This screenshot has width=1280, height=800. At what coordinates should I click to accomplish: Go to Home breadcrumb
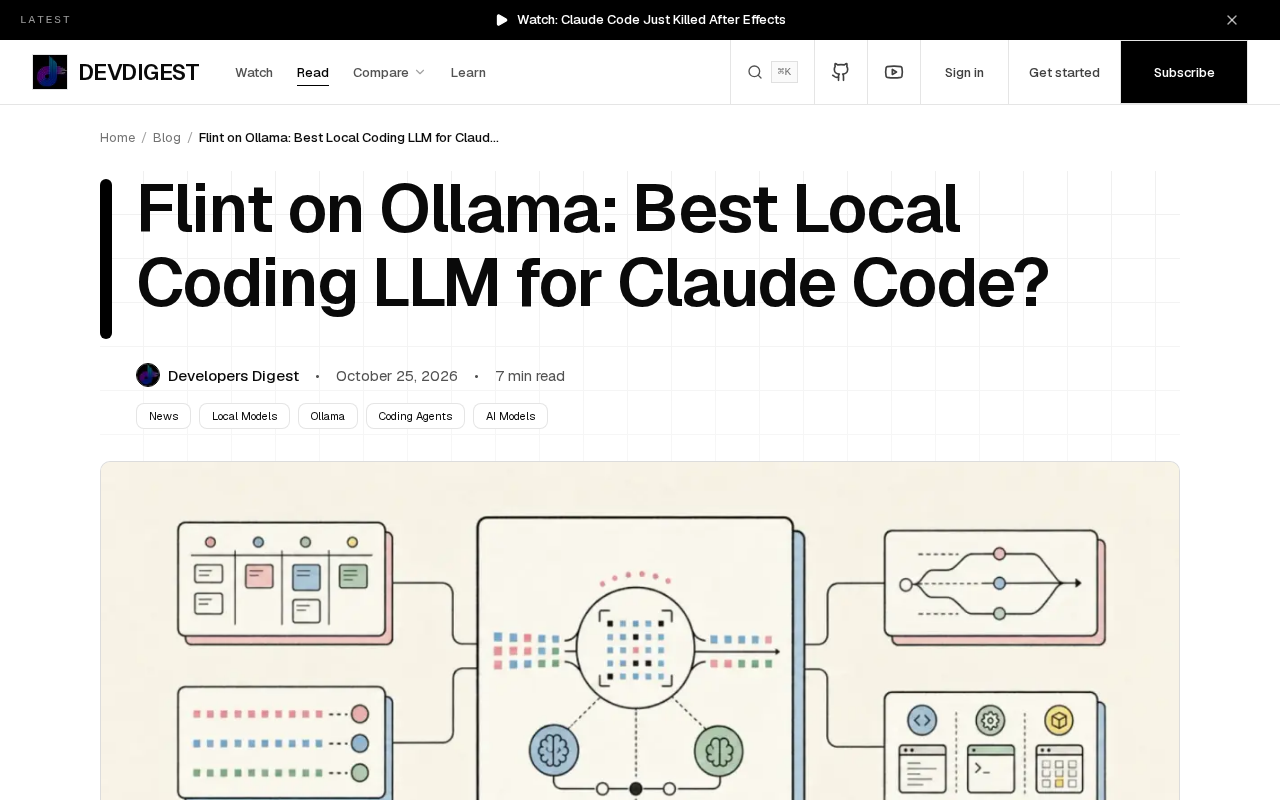point(118,137)
